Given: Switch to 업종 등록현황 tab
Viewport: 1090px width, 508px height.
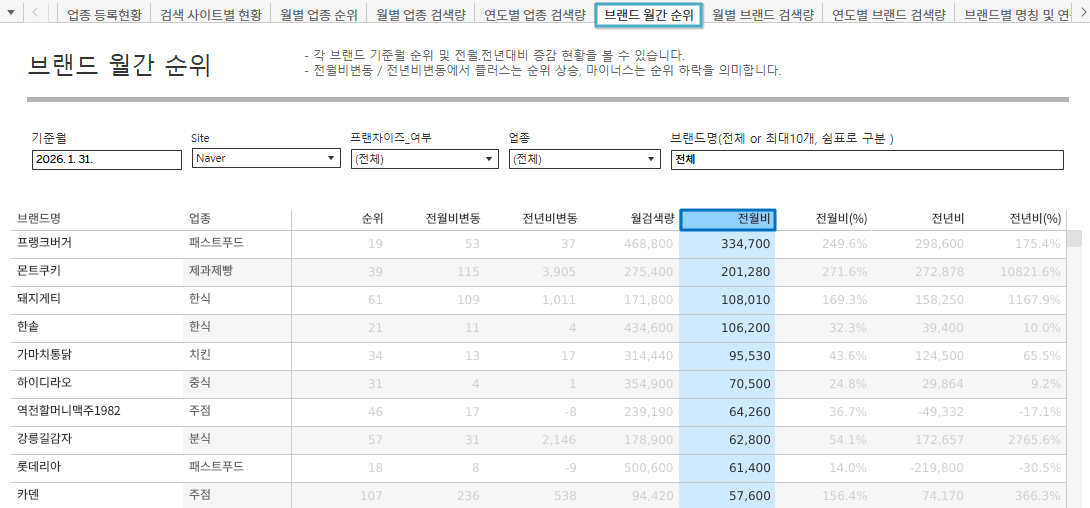Looking at the screenshot, I should (104, 15).
